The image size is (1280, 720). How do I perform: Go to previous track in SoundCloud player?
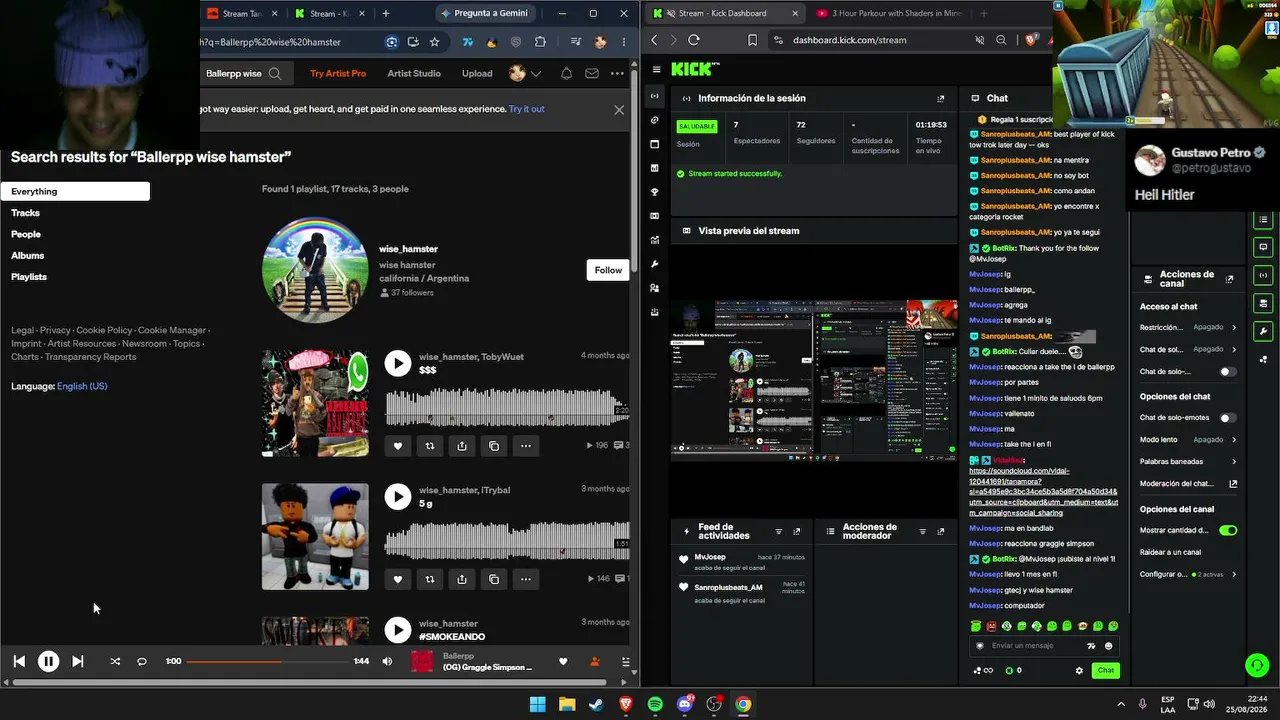(19, 661)
